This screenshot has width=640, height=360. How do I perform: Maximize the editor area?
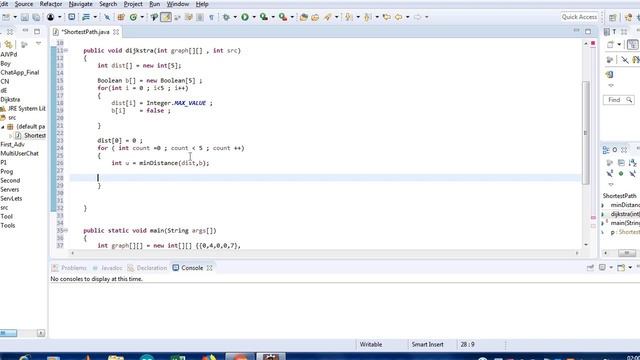[588, 31]
